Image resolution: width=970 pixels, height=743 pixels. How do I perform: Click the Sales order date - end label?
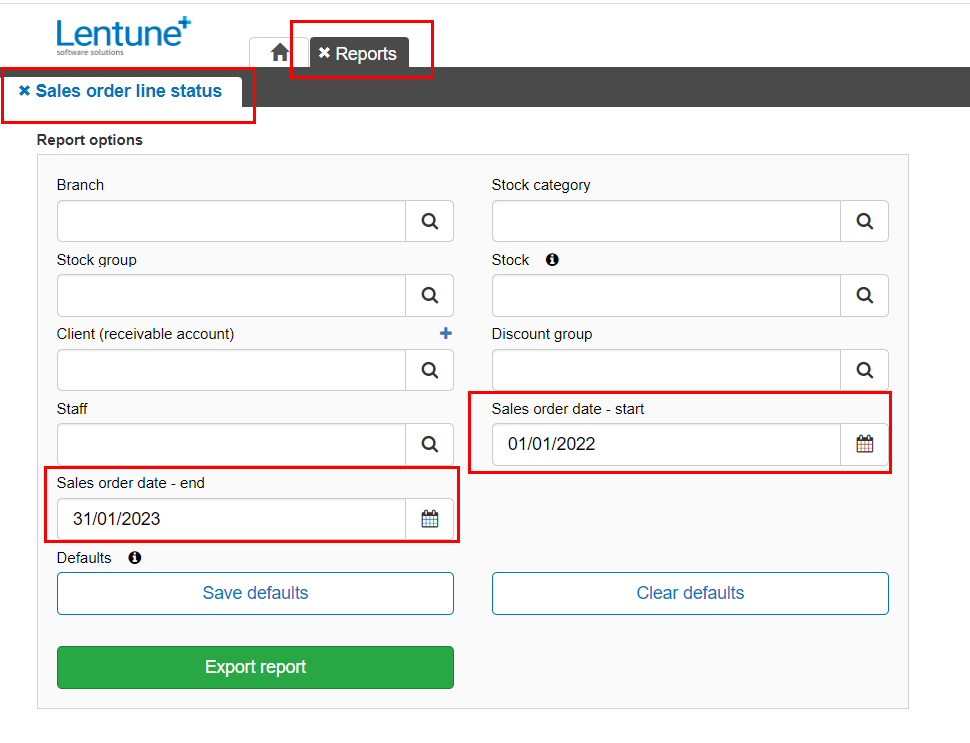(x=131, y=483)
